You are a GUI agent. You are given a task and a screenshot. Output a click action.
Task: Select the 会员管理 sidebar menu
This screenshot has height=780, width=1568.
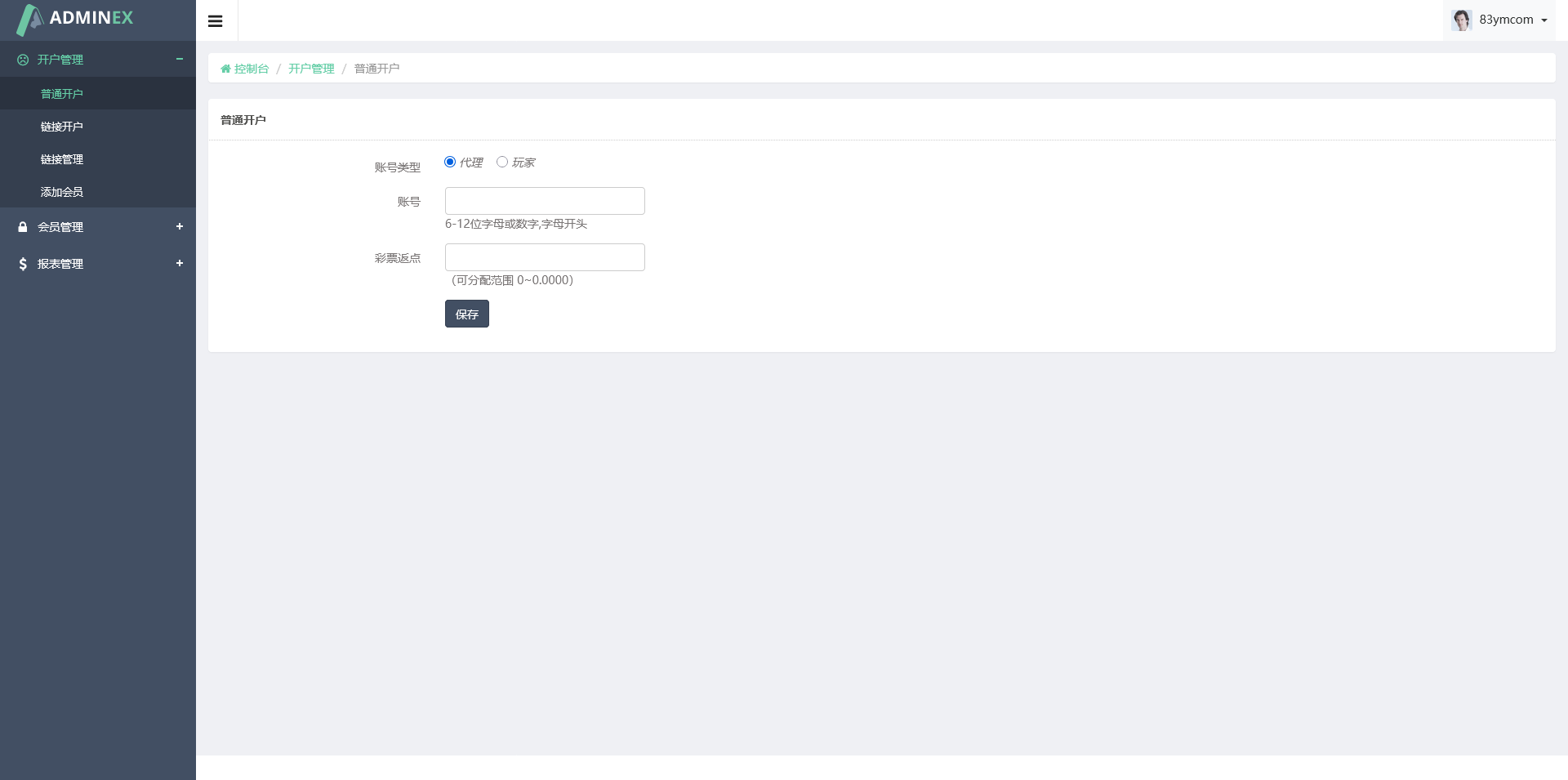98,227
